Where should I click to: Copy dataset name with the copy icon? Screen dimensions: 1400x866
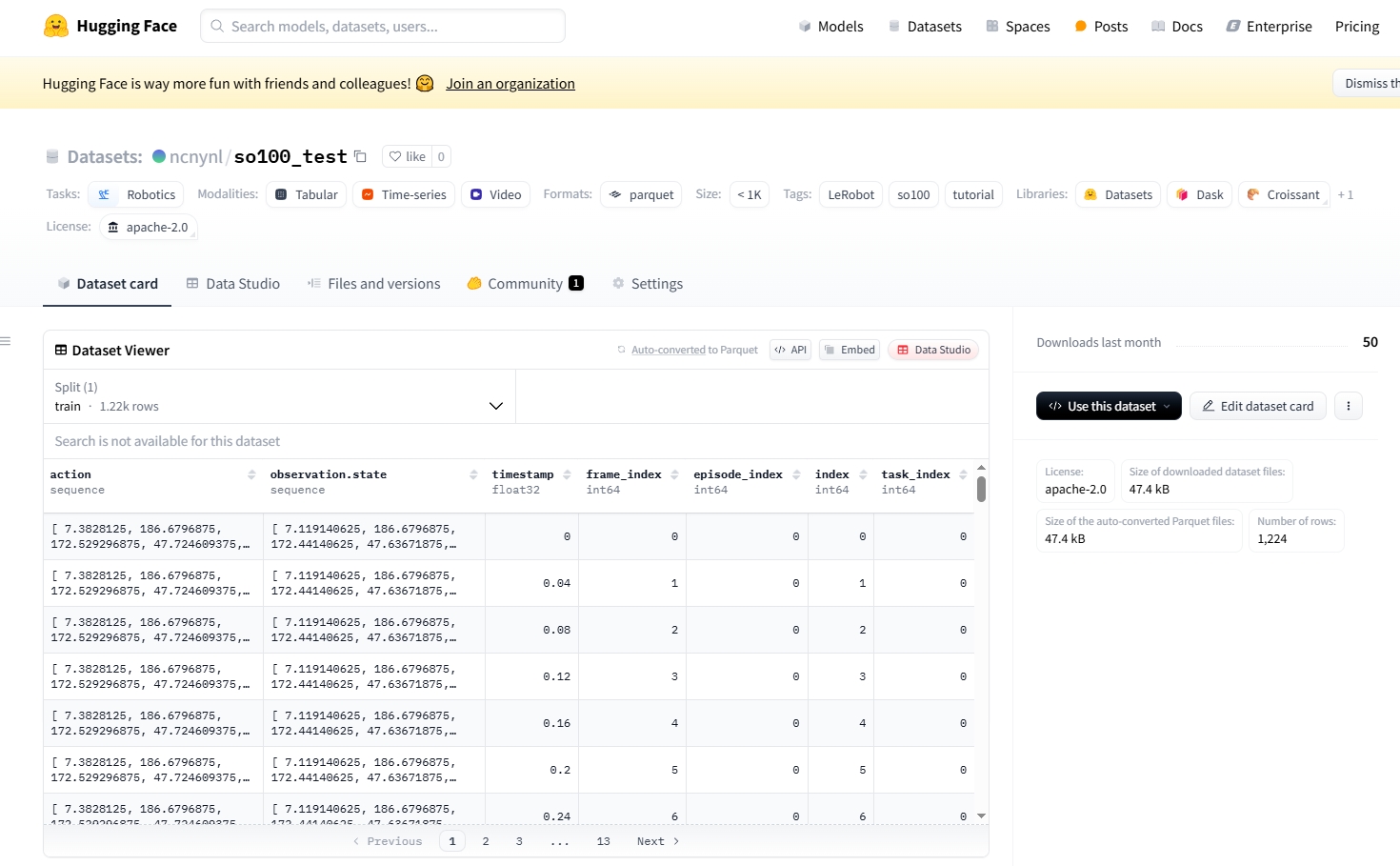[x=360, y=156]
